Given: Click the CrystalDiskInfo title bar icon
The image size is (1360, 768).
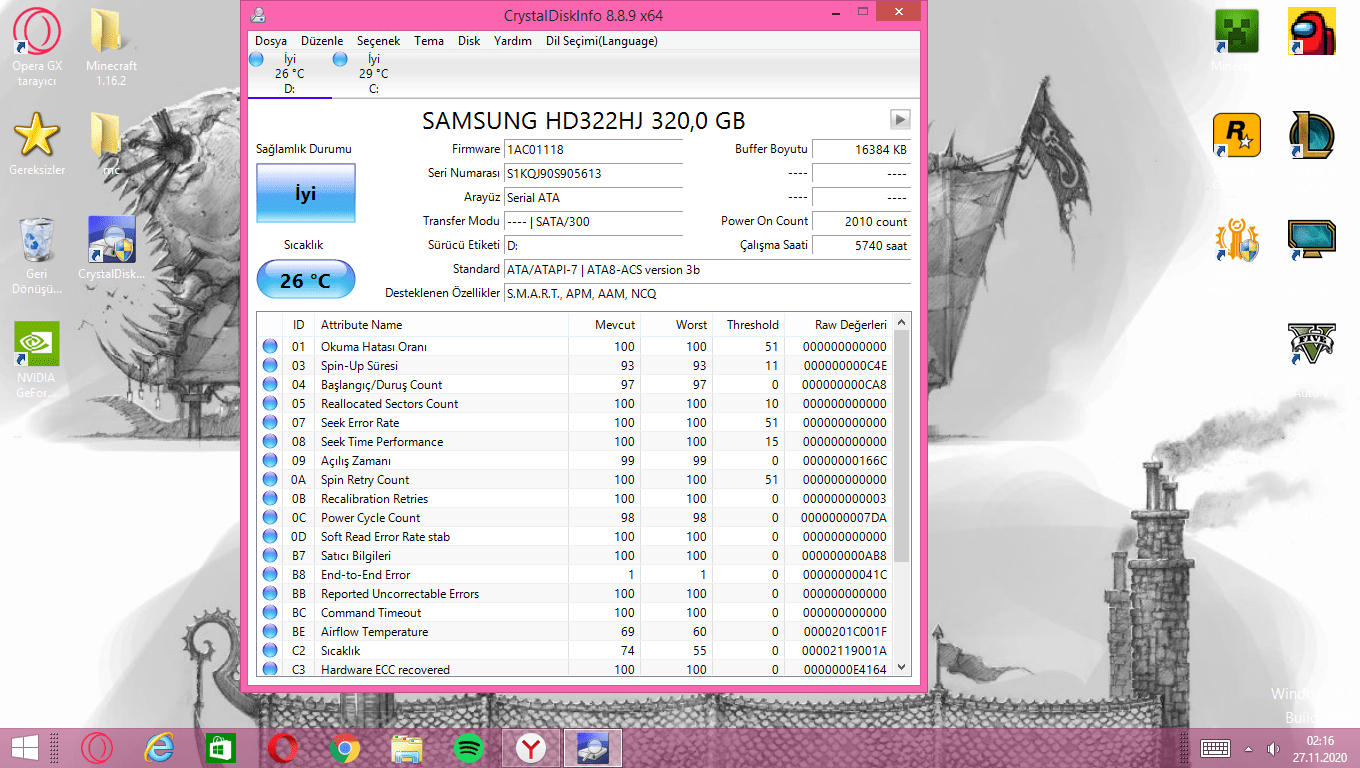Looking at the screenshot, I should [258, 15].
